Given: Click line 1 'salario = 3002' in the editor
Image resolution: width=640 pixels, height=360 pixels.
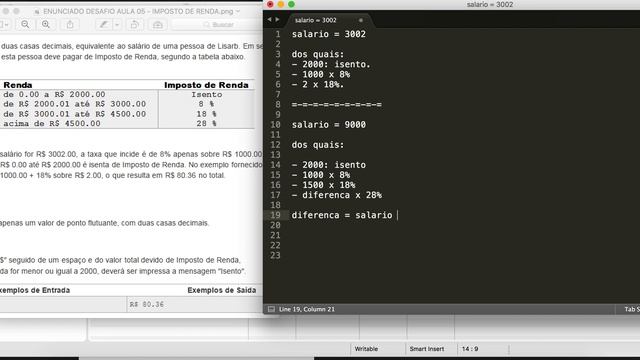Looking at the screenshot, I should pyautogui.click(x=329, y=34).
